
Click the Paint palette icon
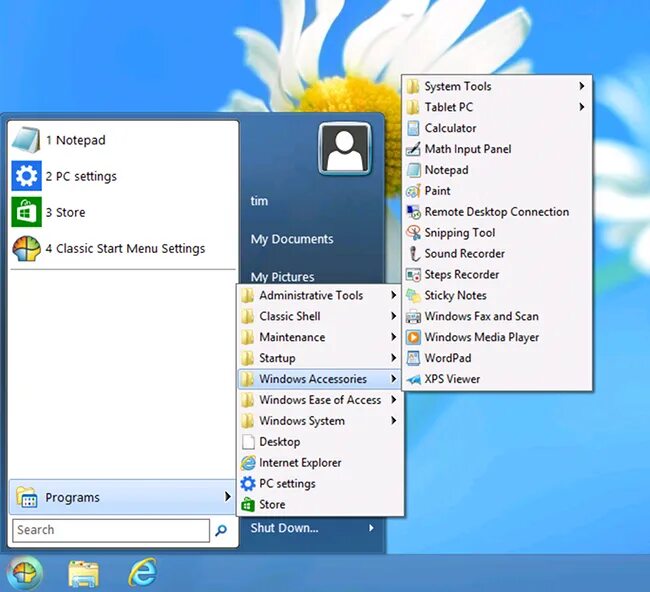[413, 191]
